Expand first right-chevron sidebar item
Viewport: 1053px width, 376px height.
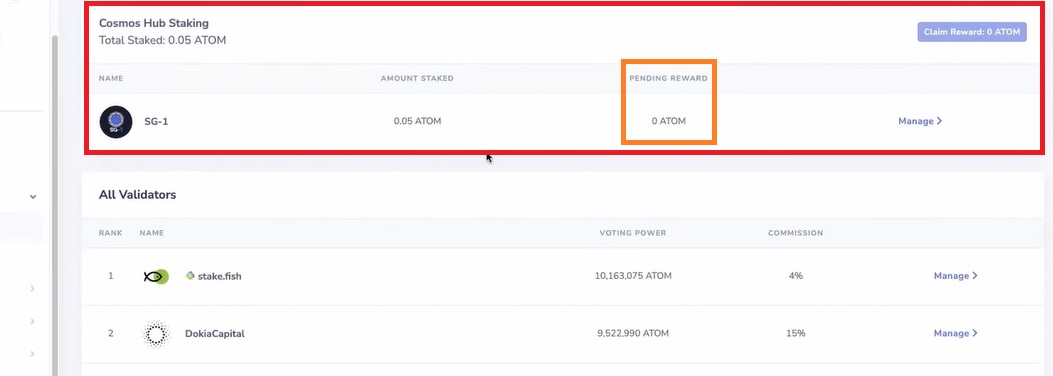tap(32, 289)
